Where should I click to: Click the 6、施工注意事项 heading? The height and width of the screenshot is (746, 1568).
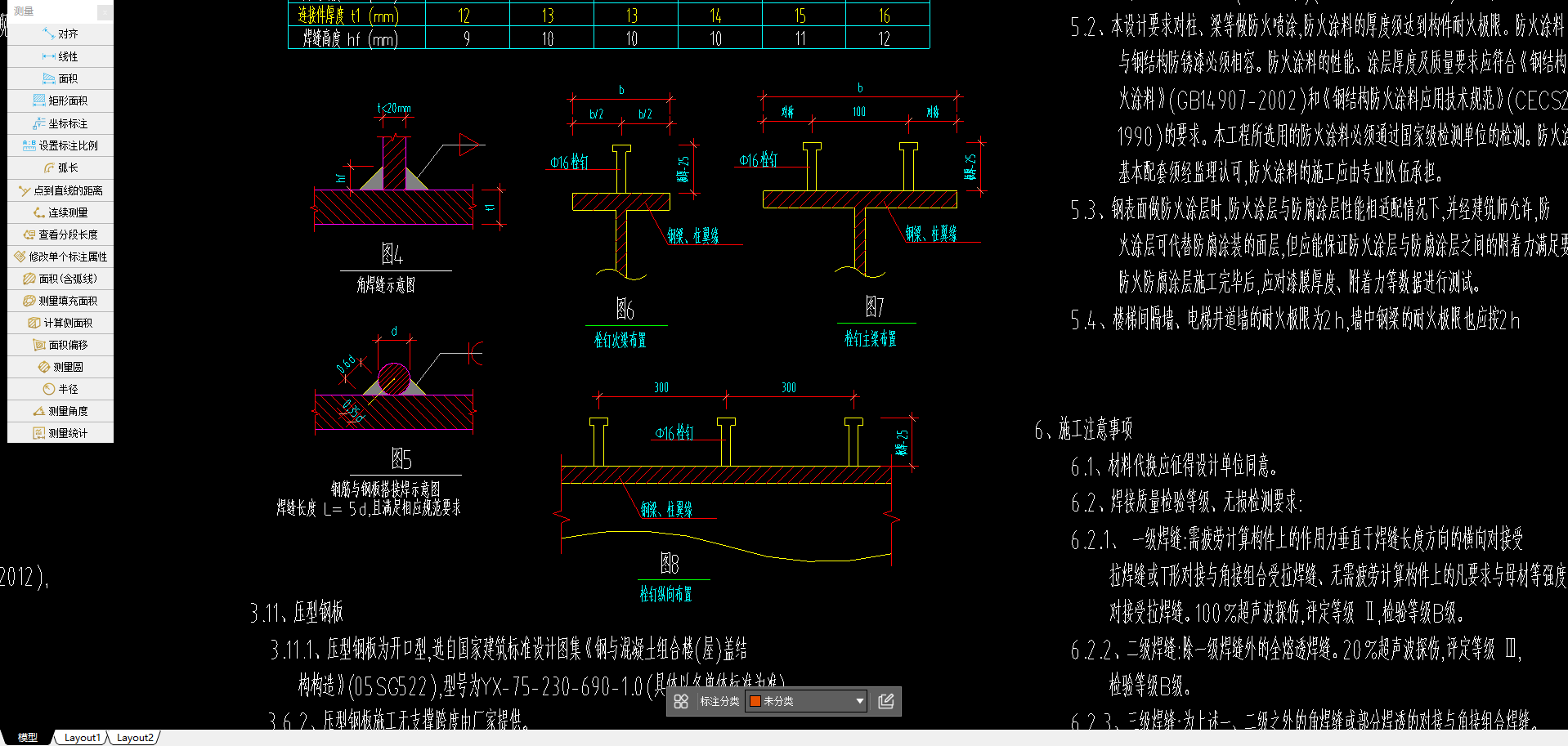point(1083,429)
